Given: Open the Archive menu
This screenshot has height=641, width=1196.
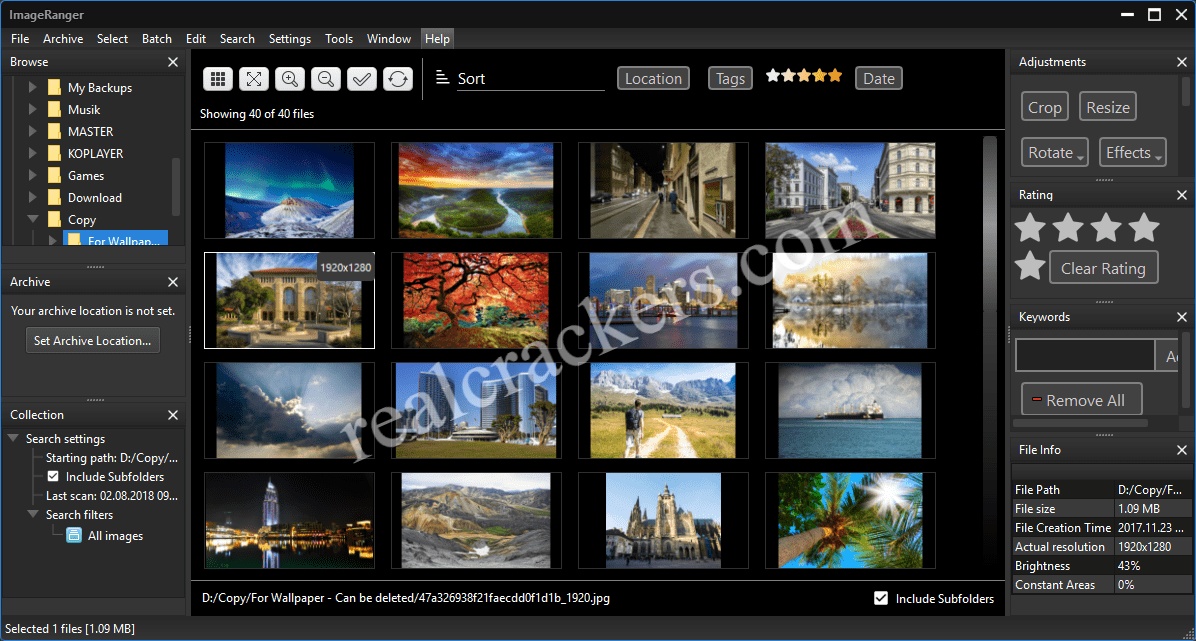Looking at the screenshot, I should click(63, 38).
